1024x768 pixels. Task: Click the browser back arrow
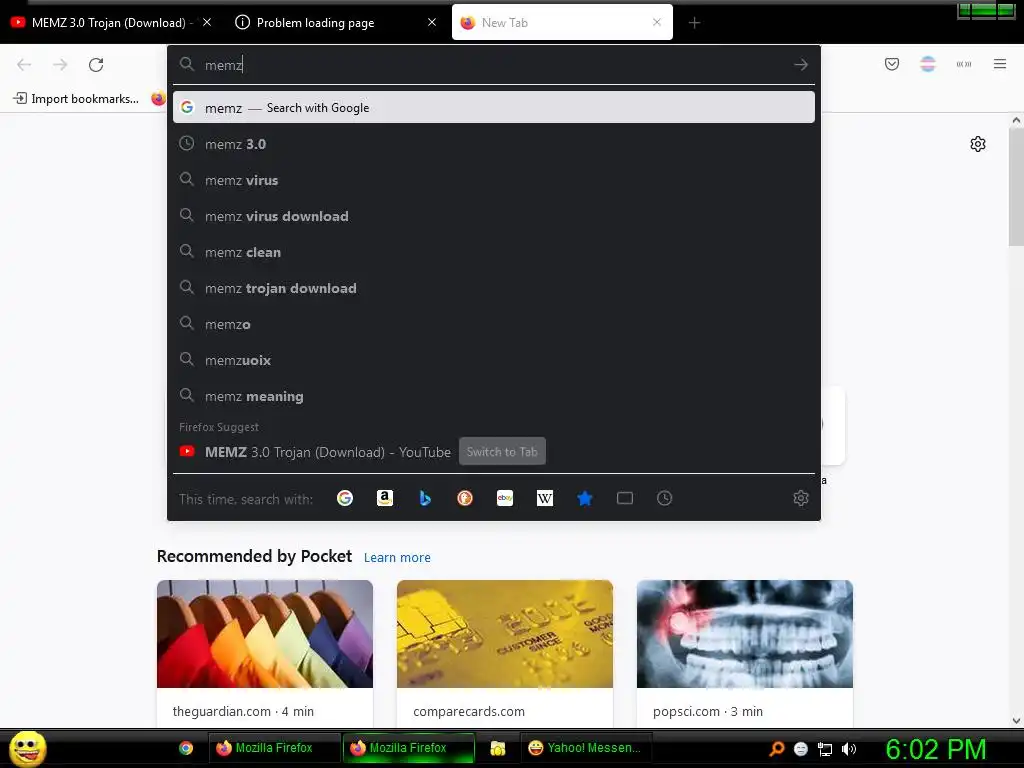click(x=24, y=65)
